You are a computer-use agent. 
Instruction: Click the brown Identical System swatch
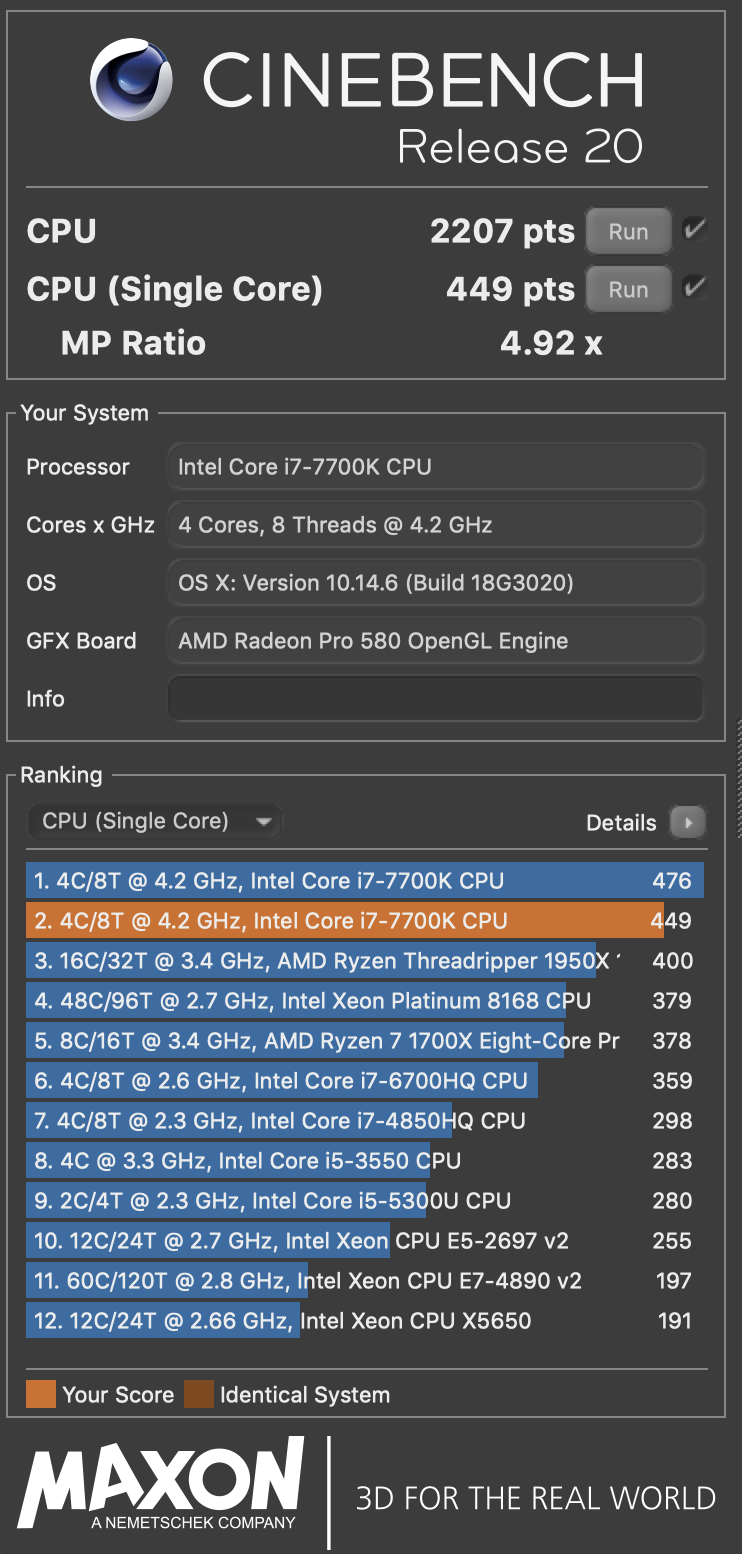[x=198, y=1394]
